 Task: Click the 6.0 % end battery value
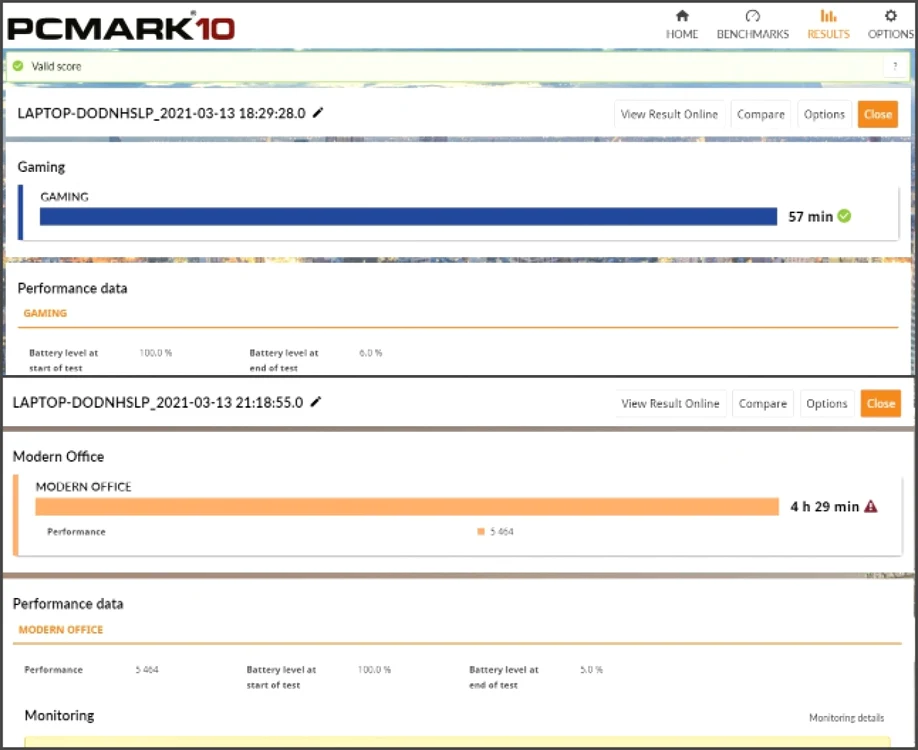371,353
